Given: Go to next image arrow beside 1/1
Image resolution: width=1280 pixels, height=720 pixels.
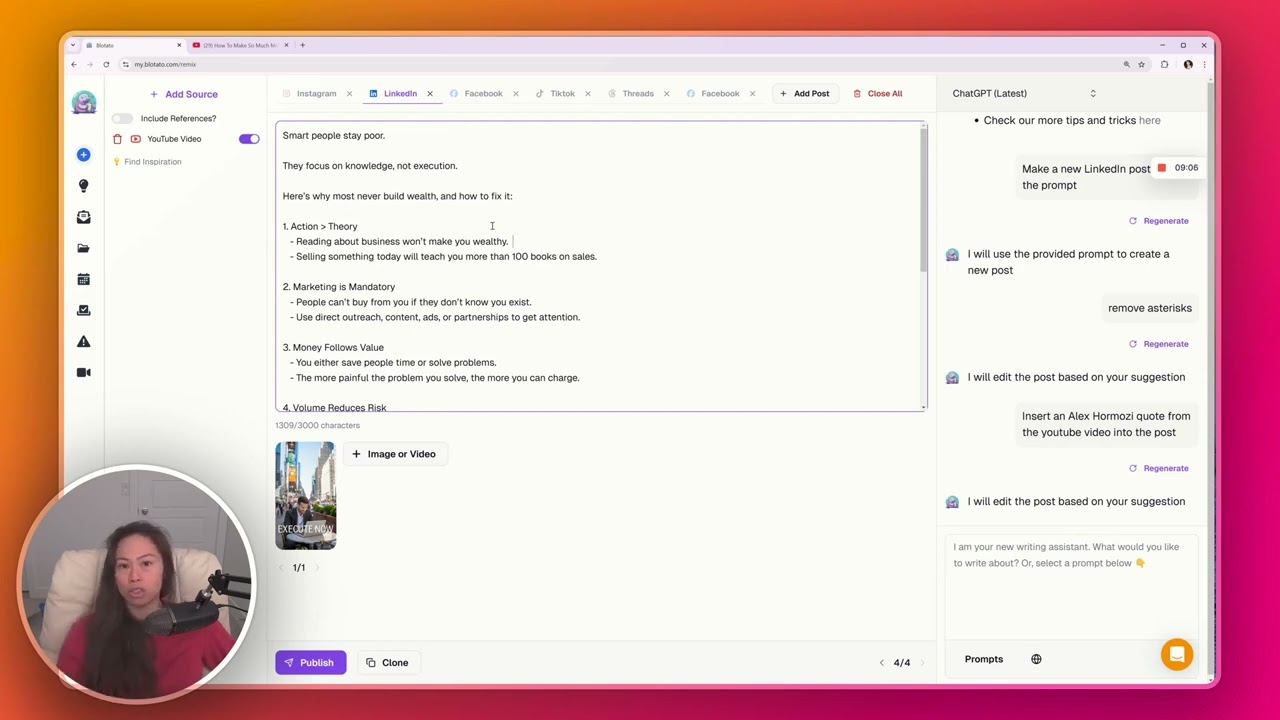Looking at the screenshot, I should (x=317, y=568).
